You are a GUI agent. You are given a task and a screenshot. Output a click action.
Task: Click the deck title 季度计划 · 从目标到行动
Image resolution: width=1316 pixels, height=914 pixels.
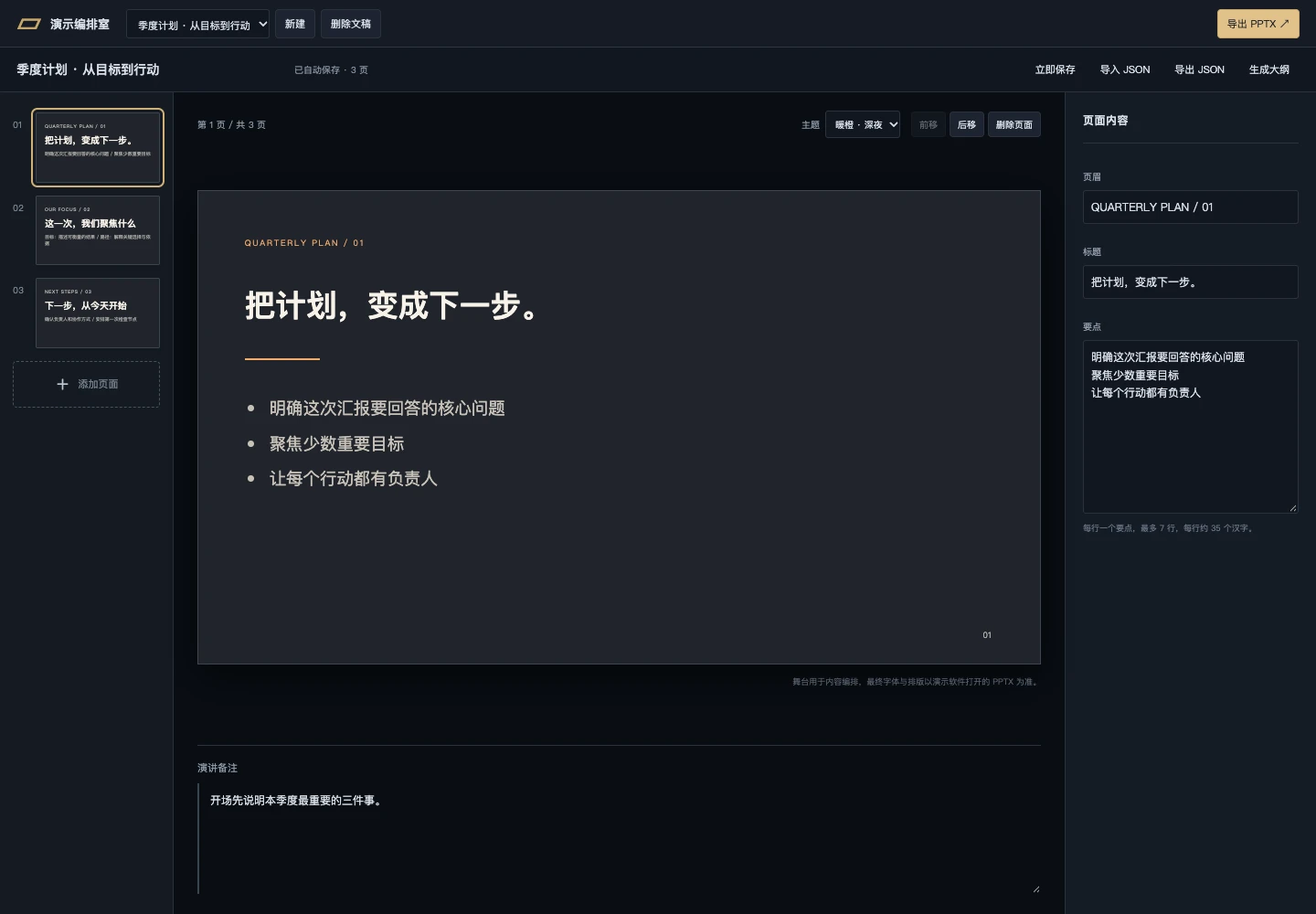[x=88, y=69]
